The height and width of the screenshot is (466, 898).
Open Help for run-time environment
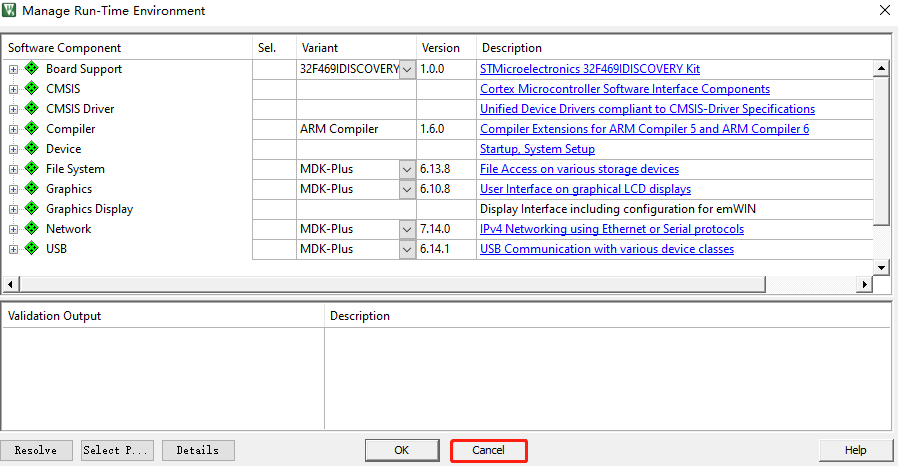856,451
